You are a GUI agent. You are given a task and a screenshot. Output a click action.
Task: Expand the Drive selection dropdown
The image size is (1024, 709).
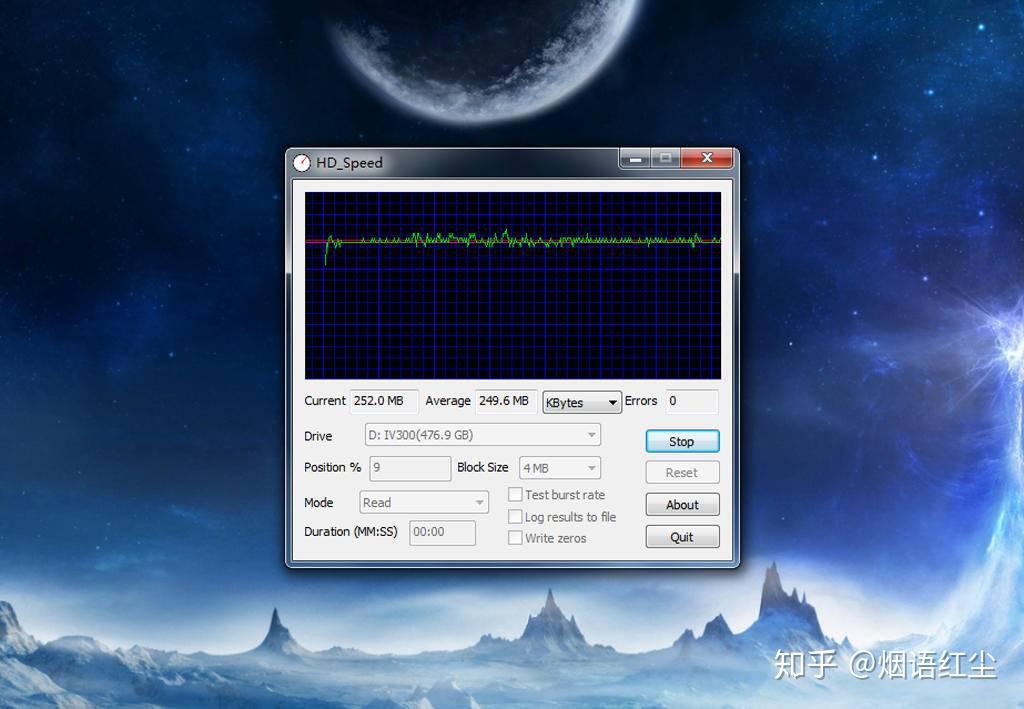[483, 435]
